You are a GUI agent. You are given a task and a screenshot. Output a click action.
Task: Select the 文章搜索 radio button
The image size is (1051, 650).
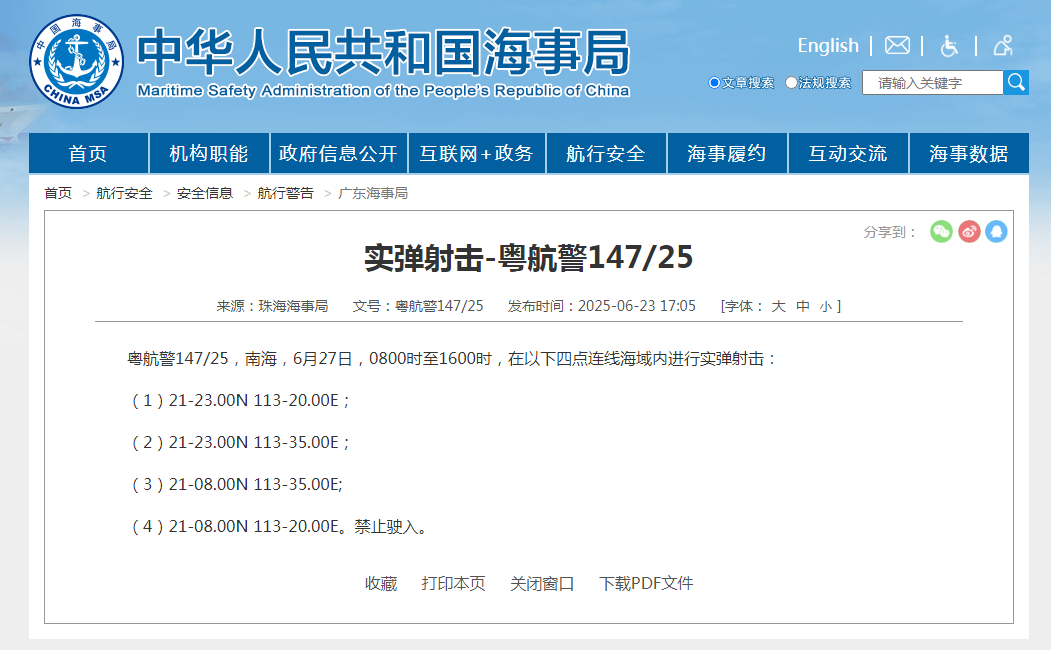pos(714,83)
